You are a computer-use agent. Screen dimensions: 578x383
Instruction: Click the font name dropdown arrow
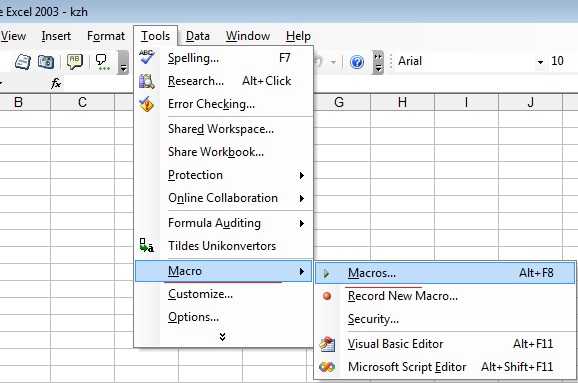coord(540,62)
